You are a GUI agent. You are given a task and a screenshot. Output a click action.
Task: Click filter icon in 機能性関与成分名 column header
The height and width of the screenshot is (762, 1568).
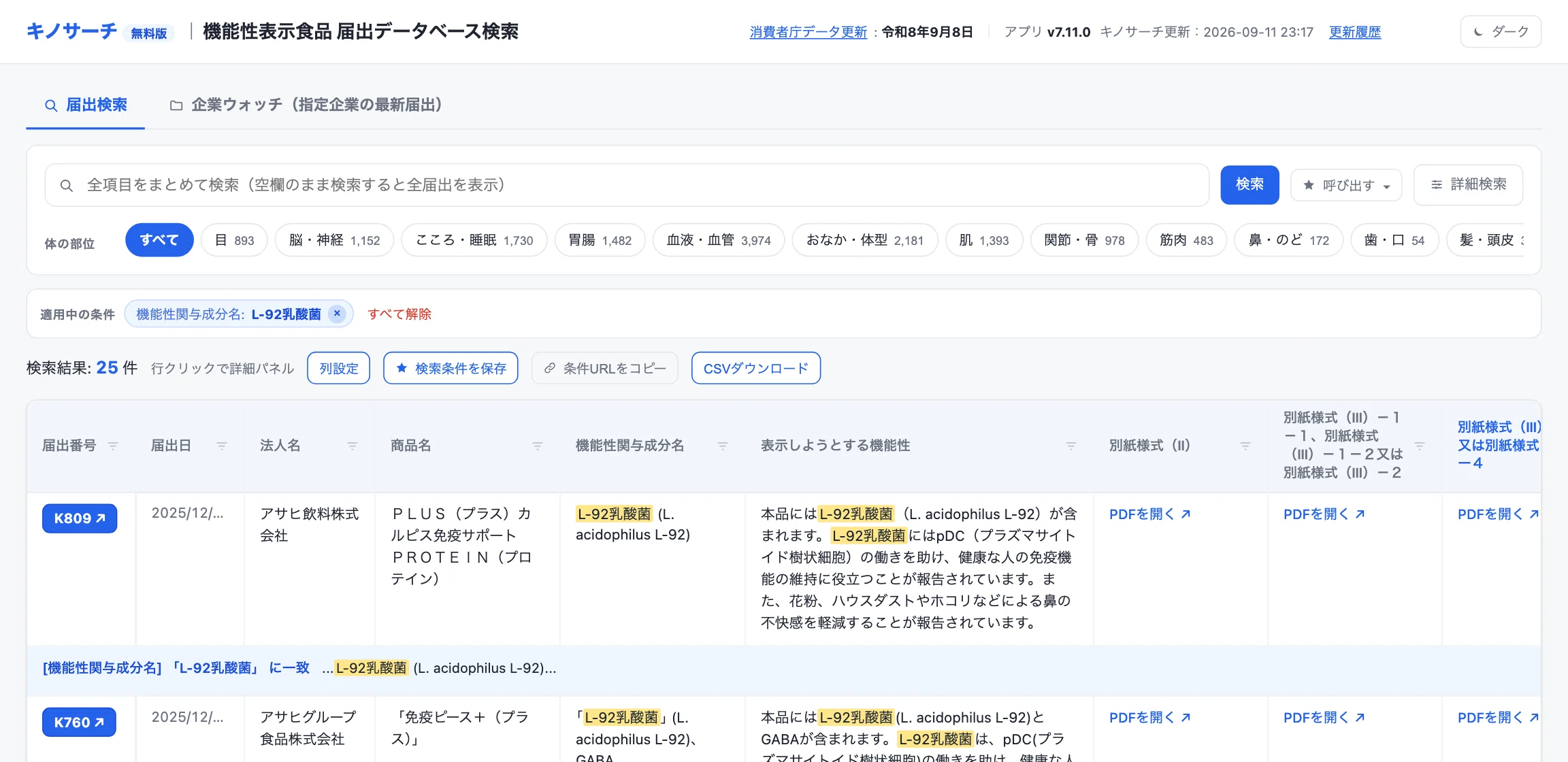click(723, 446)
